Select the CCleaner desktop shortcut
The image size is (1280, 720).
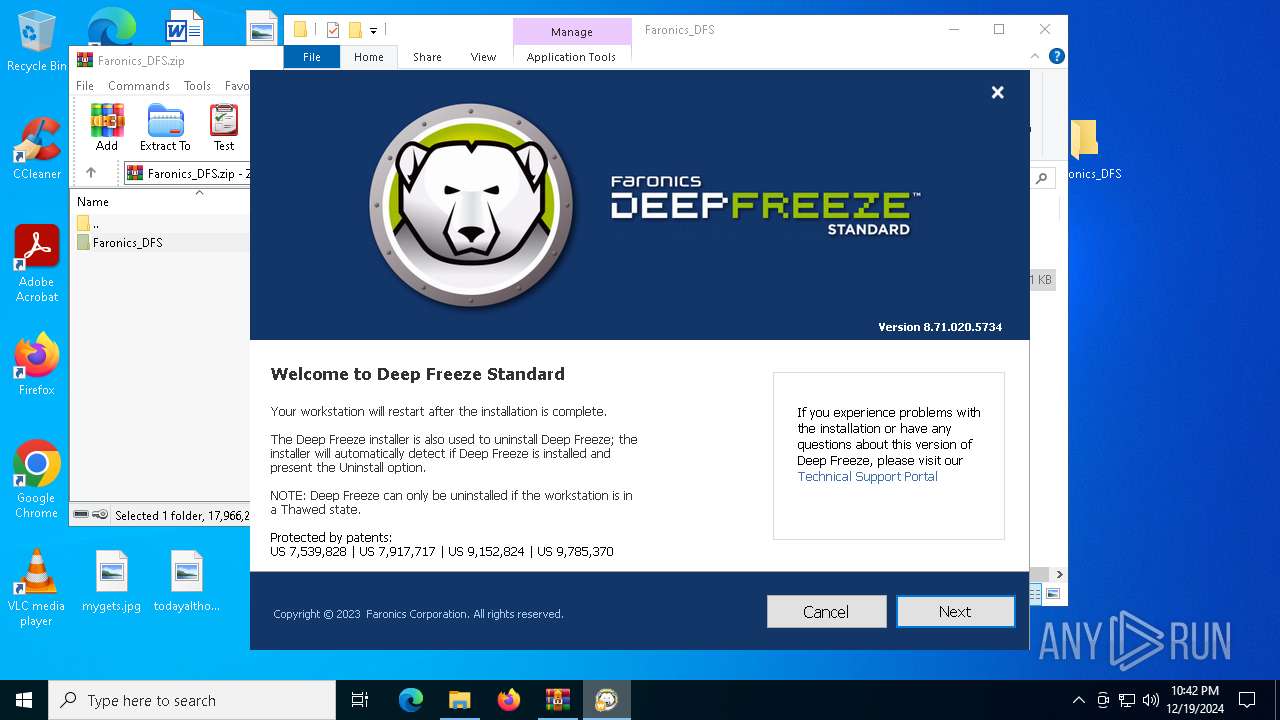(x=37, y=148)
